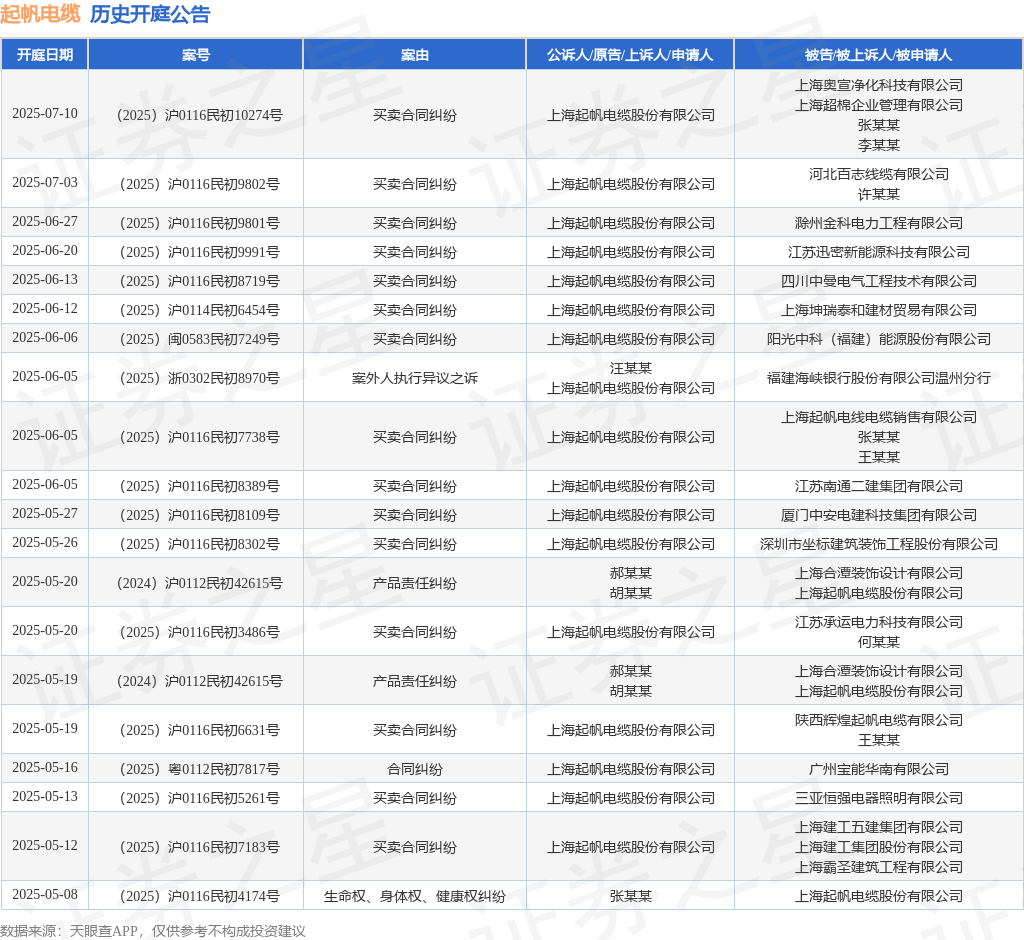The height and width of the screenshot is (940, 1024).
Task: Select the cause 案外人执行异议之诉
Action: point(415,378)
